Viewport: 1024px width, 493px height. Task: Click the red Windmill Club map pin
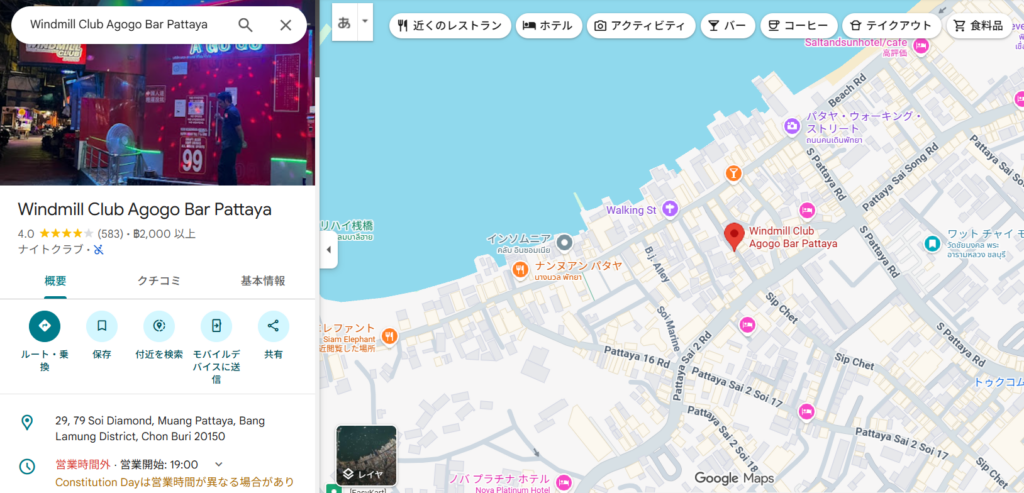click(x=734, y=236)
